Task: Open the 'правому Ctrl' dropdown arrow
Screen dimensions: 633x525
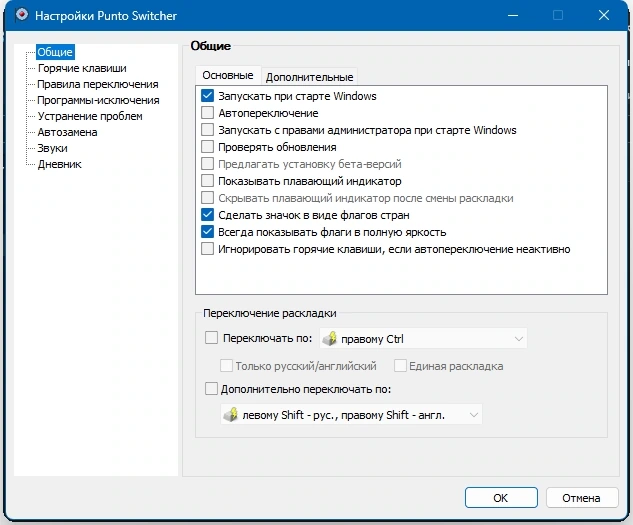Action: (519, 339)
